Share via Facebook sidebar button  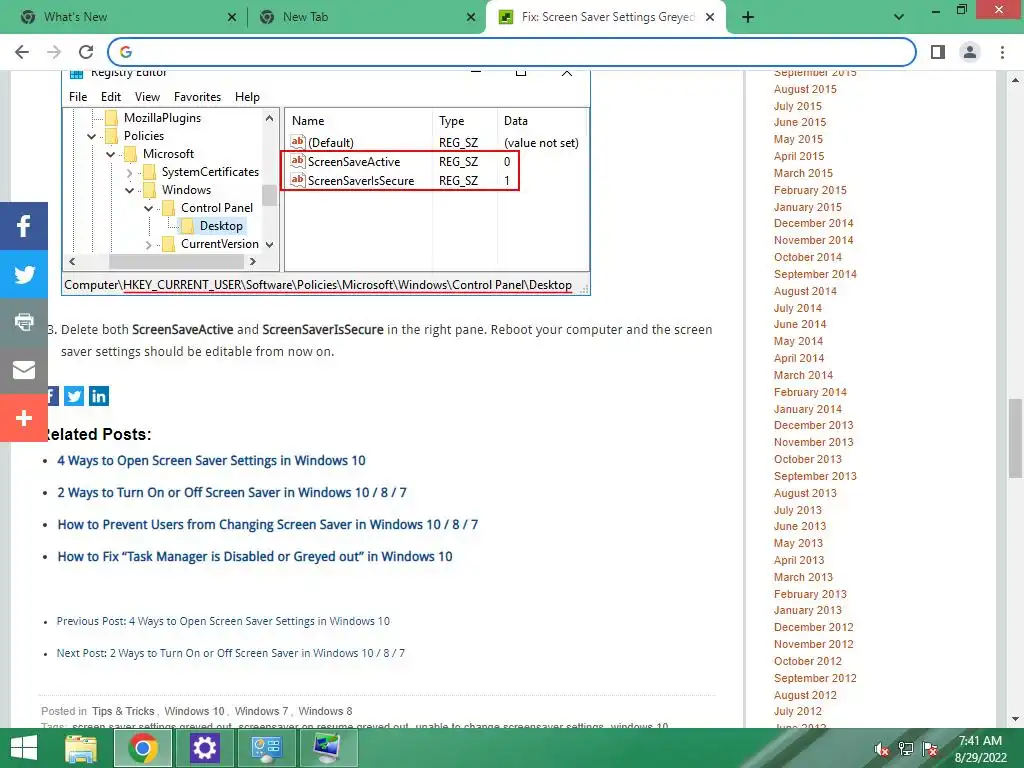[24, 226]
